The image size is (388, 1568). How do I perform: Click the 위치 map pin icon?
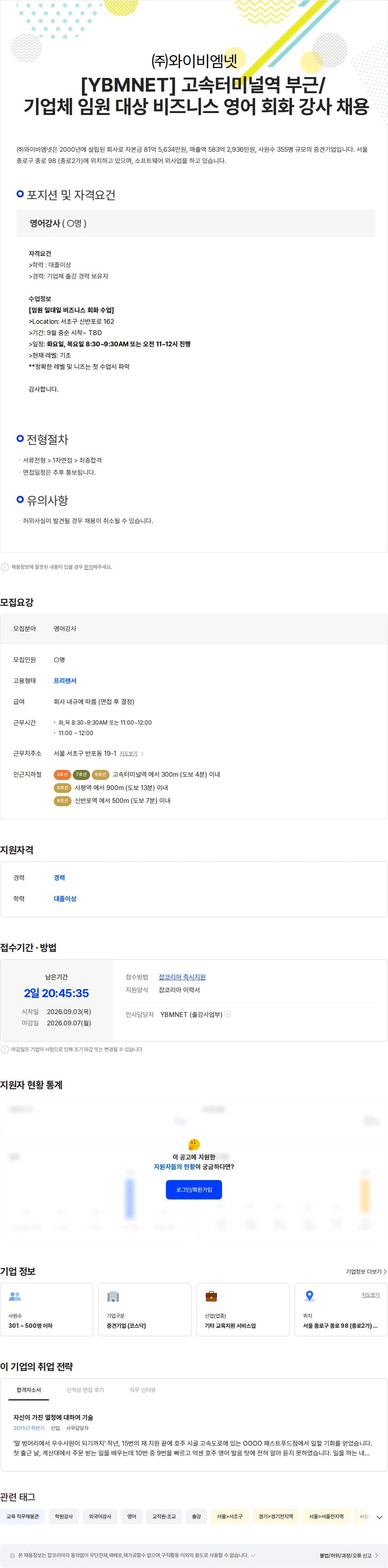pyautogui.click(x=310, y=1297)
